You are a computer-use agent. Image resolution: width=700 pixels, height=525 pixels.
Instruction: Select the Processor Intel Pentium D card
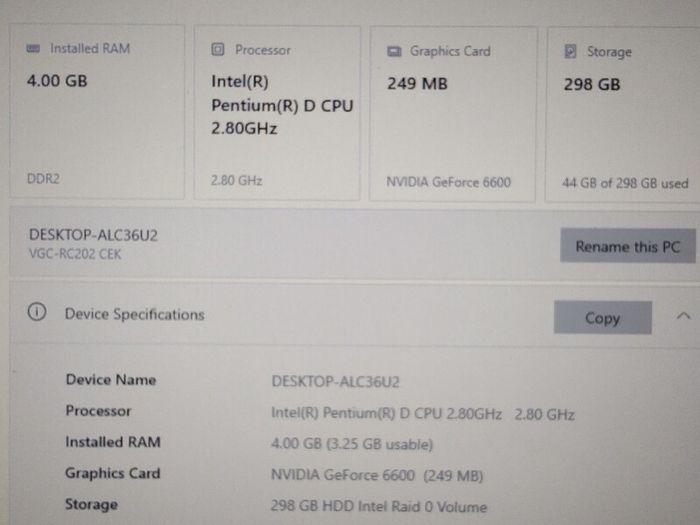tap(277, 113)
